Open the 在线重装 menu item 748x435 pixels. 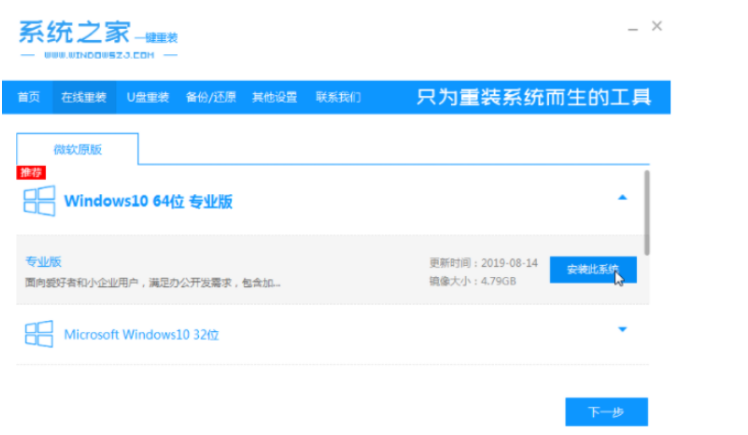82,97
